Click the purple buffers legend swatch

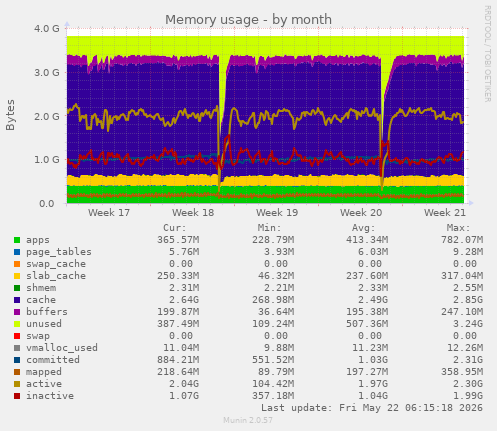[x=17, y=312]
